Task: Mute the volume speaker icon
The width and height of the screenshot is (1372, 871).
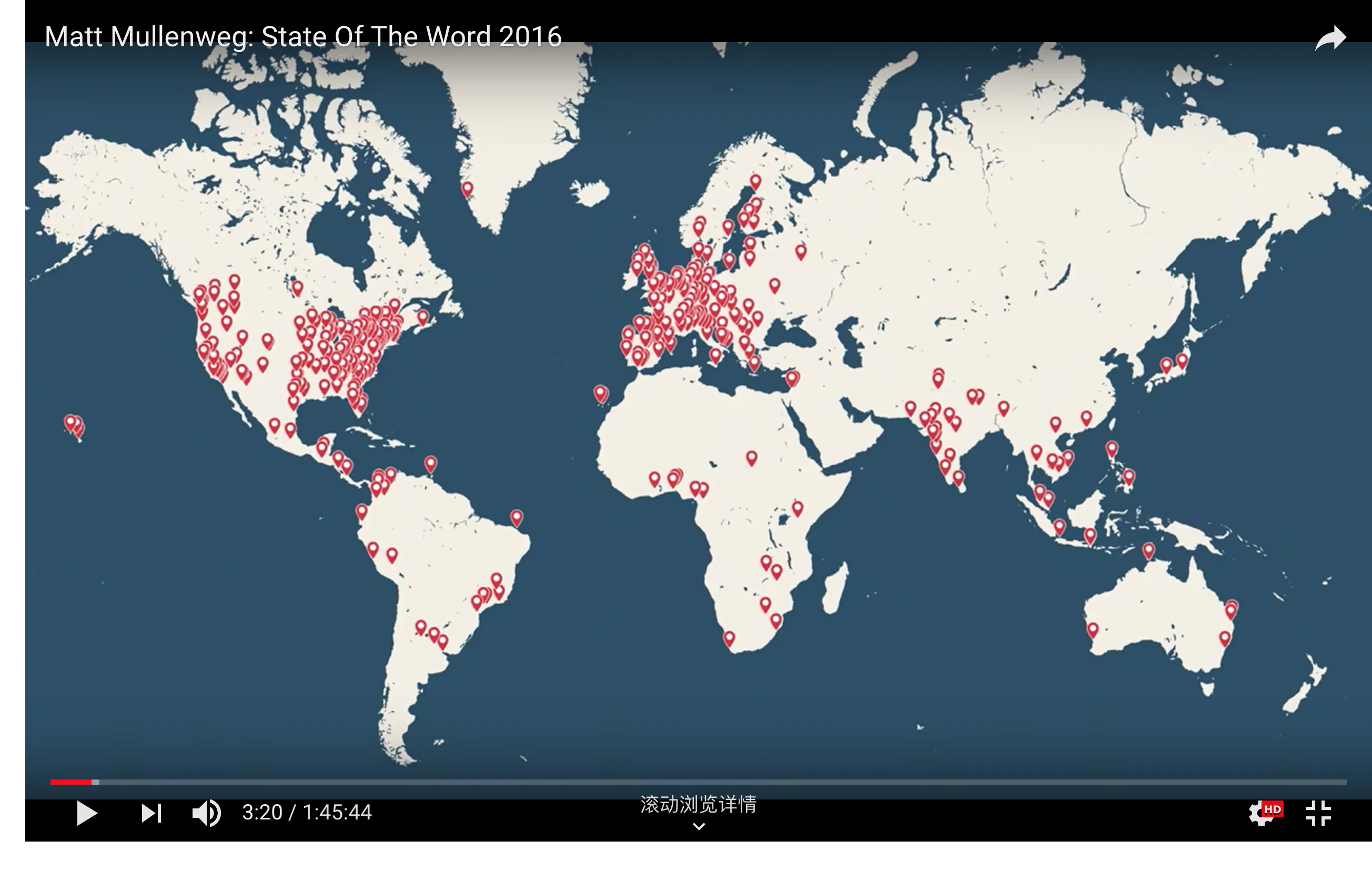Action: pos(206,813)
